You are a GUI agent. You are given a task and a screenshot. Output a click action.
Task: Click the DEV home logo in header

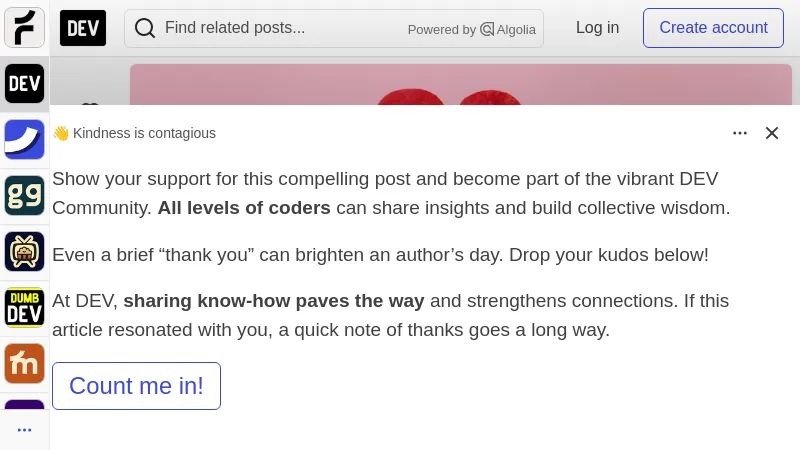pos(83,28)
